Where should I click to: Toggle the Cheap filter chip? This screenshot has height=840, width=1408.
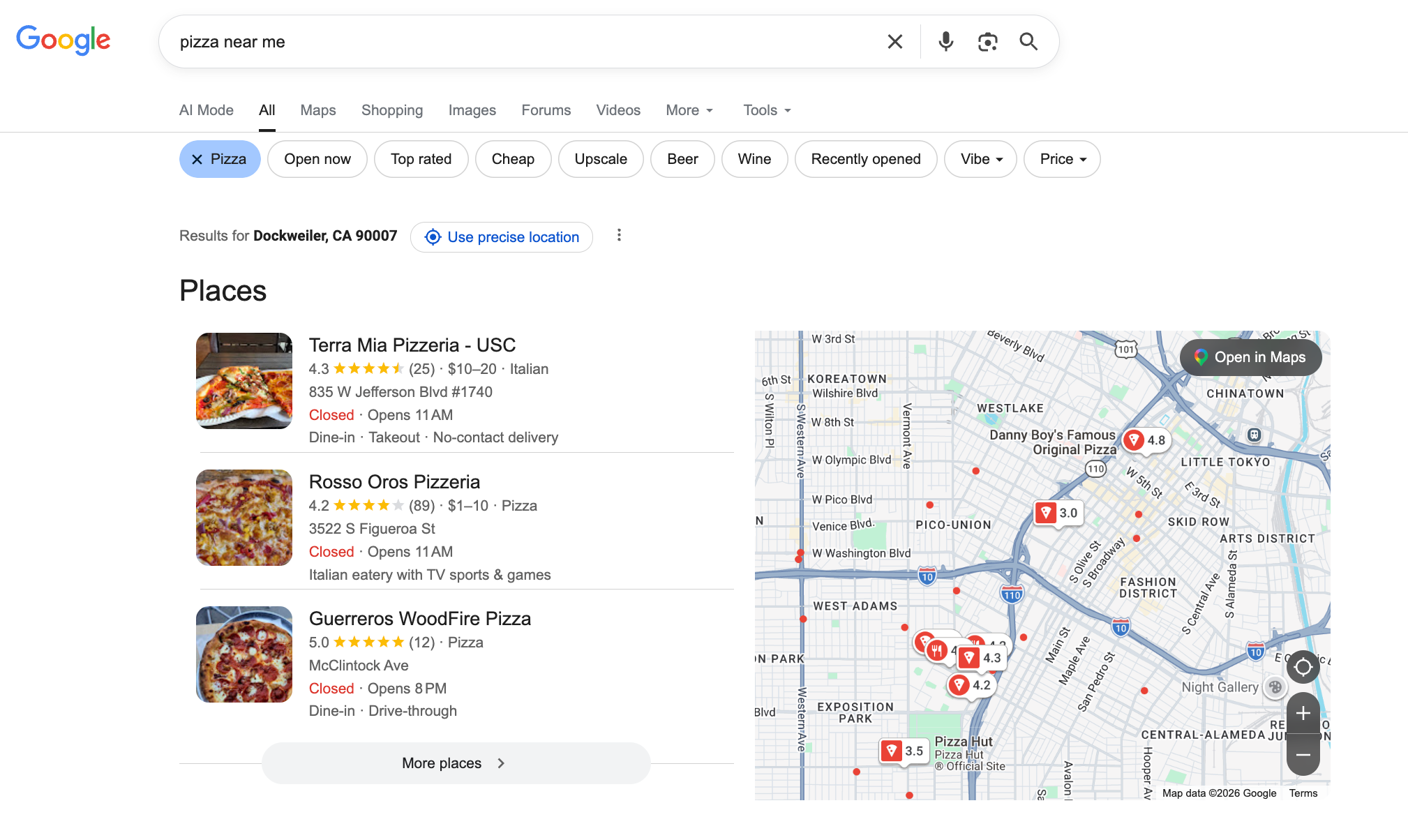tap(513, 159)
